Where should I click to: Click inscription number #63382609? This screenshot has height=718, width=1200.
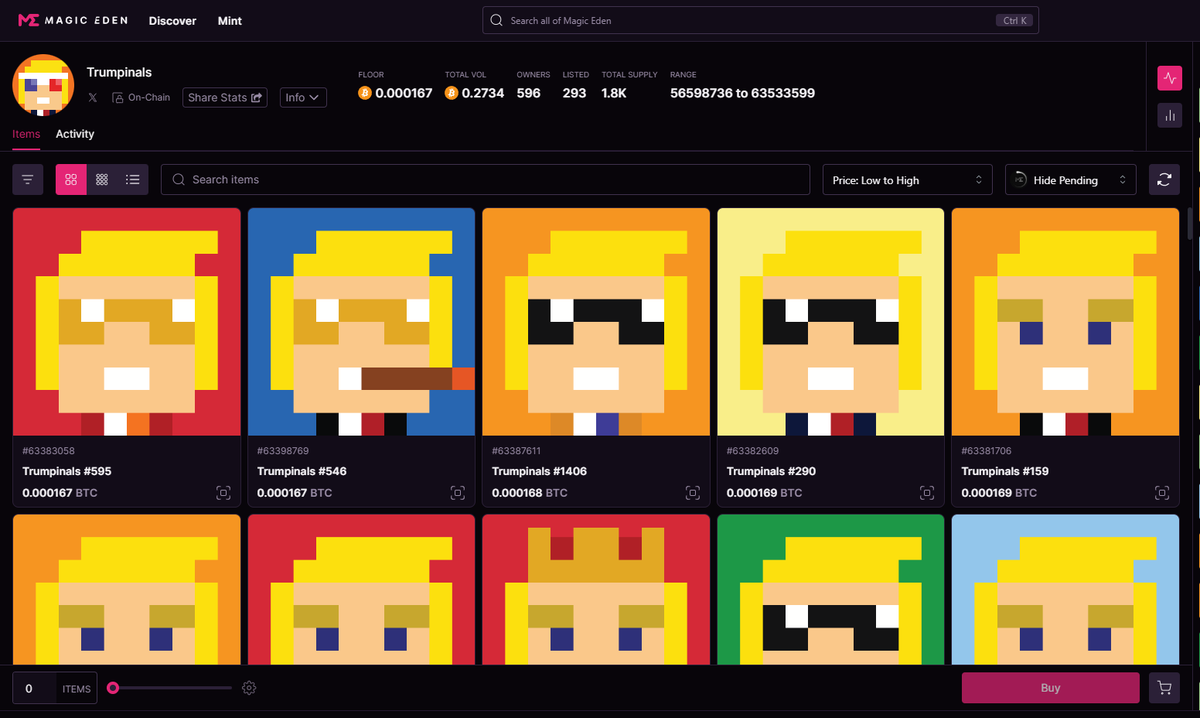pyautogui.click(x=754, y=451)
